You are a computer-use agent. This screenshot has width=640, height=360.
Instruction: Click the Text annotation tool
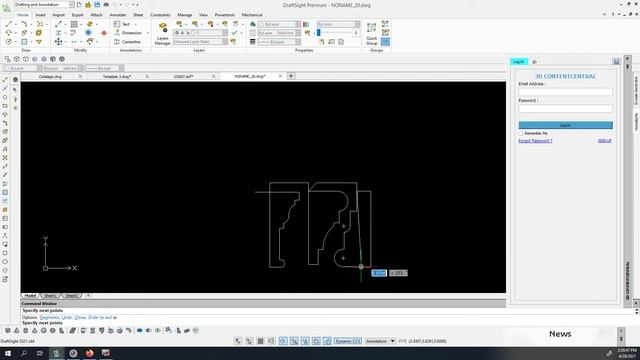pos(122,24)
